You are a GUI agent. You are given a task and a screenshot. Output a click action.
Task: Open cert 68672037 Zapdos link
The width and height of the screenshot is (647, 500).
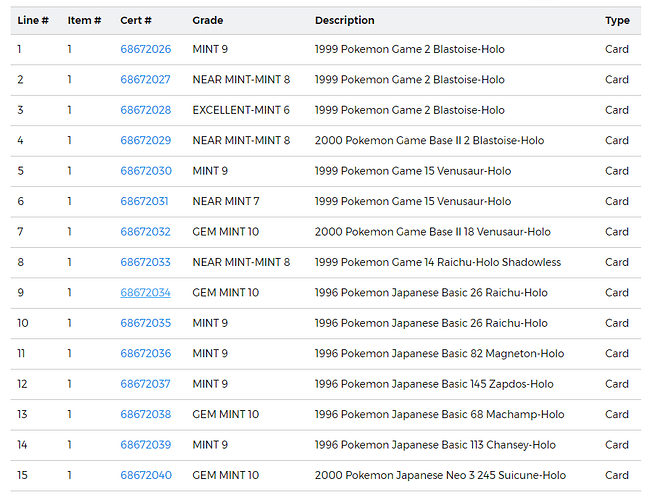coord(145,384)
